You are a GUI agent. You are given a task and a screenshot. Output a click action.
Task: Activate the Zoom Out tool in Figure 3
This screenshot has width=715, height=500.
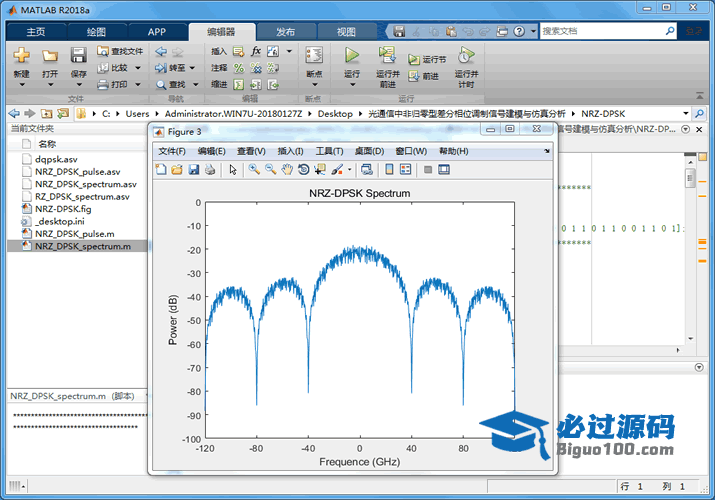click(x=270, y=170)
